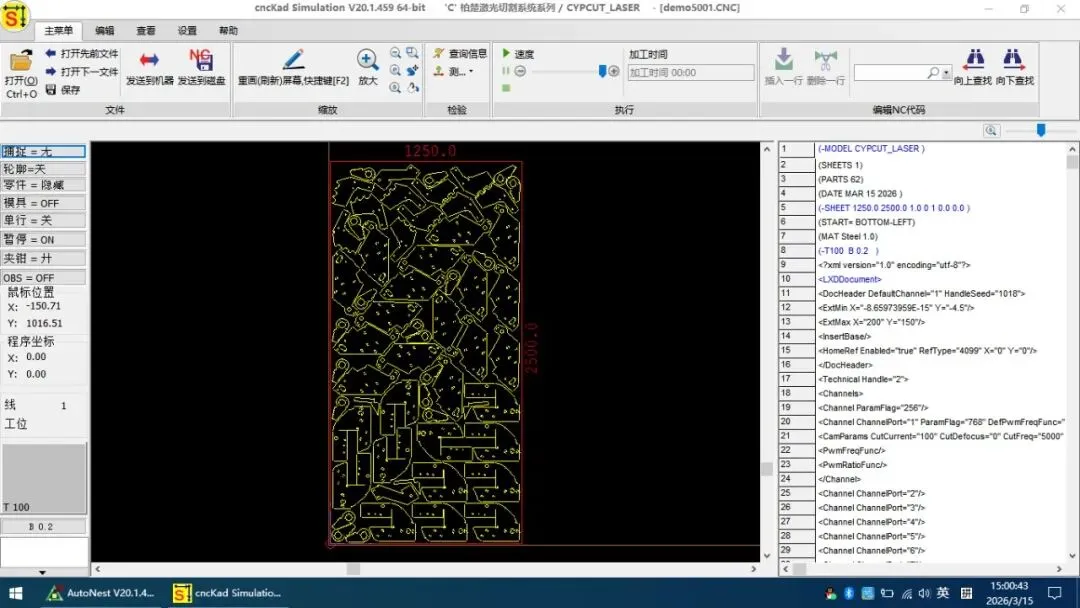Switch to AutoNest V20.1.4 in taskbar
Screen dimensions: 1080x608
101,592
